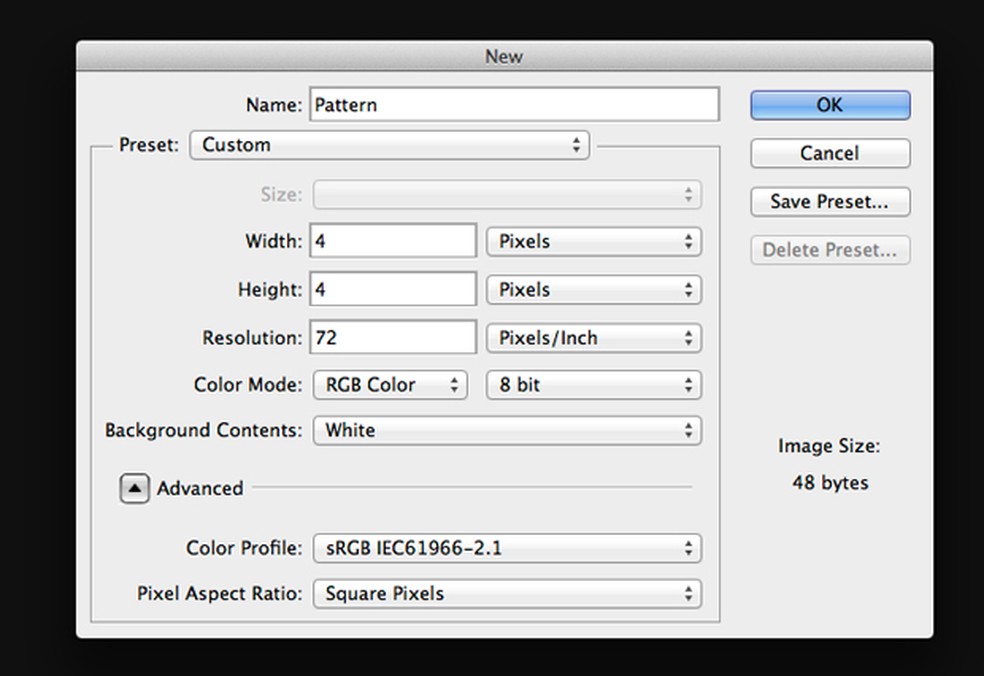
Task: Click OK to create the document
Action: click(830, 105)
